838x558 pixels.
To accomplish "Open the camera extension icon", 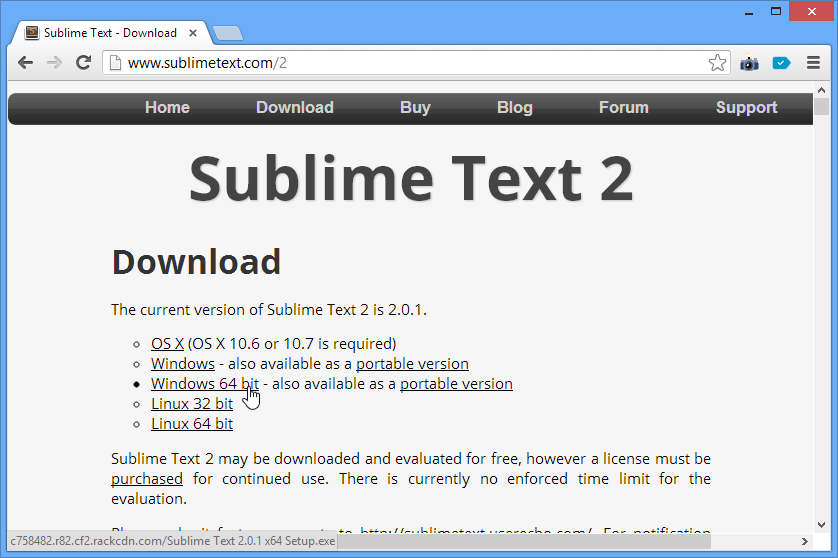I will [x=749, y=63].
